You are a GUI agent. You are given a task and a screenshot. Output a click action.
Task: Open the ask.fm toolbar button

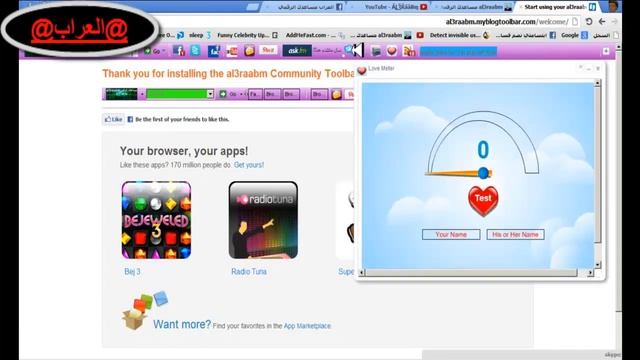297,51
